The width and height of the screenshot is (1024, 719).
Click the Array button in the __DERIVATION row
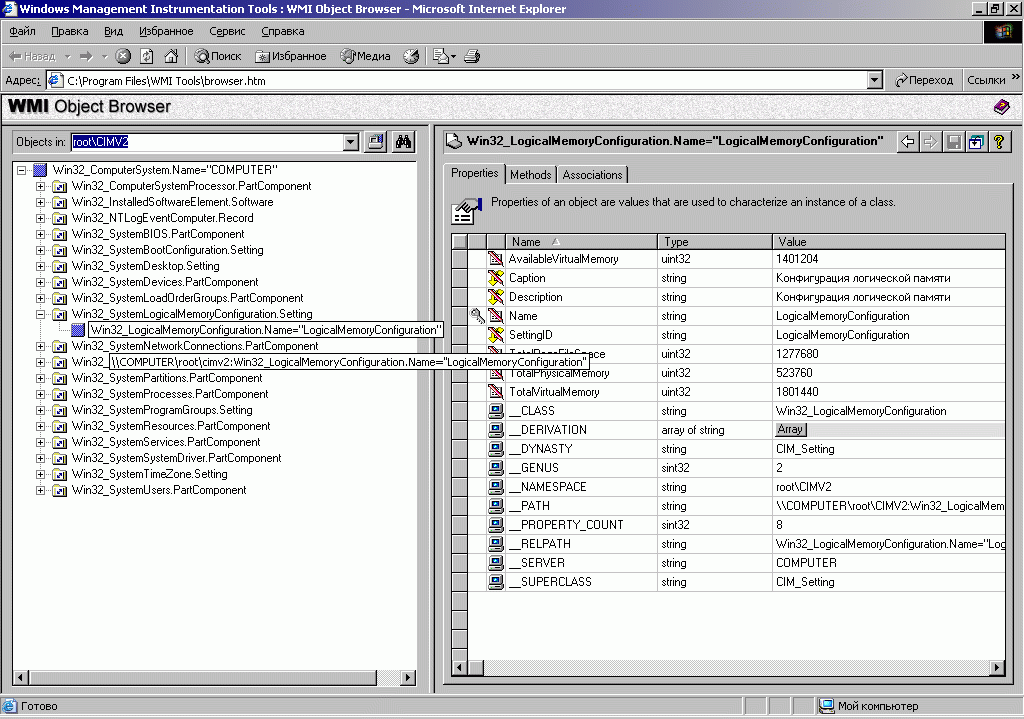coord(790,430)
